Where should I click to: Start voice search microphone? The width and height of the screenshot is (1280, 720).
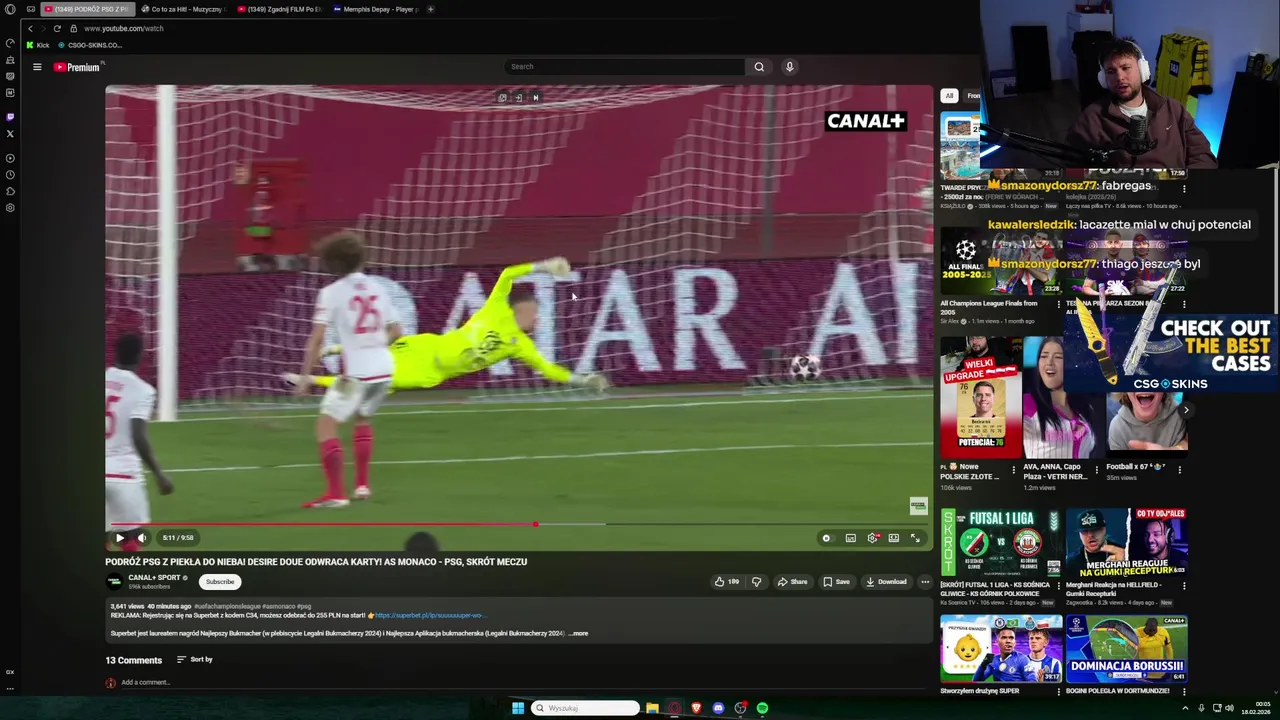(789, 67)
